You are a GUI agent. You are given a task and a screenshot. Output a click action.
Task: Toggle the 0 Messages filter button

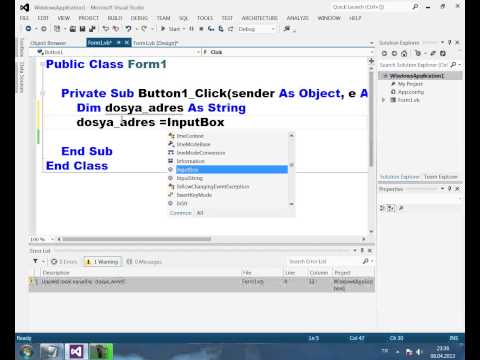144,262
